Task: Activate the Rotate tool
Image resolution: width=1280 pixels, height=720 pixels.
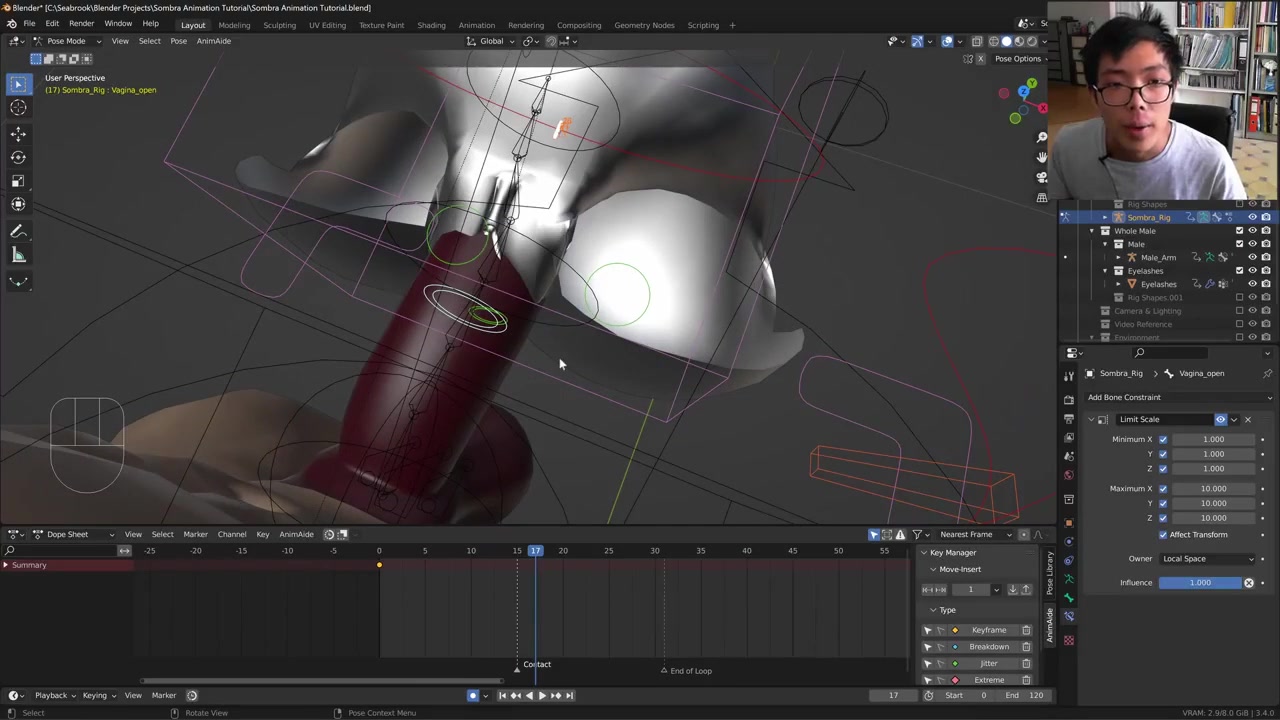Action: [18, 157]
